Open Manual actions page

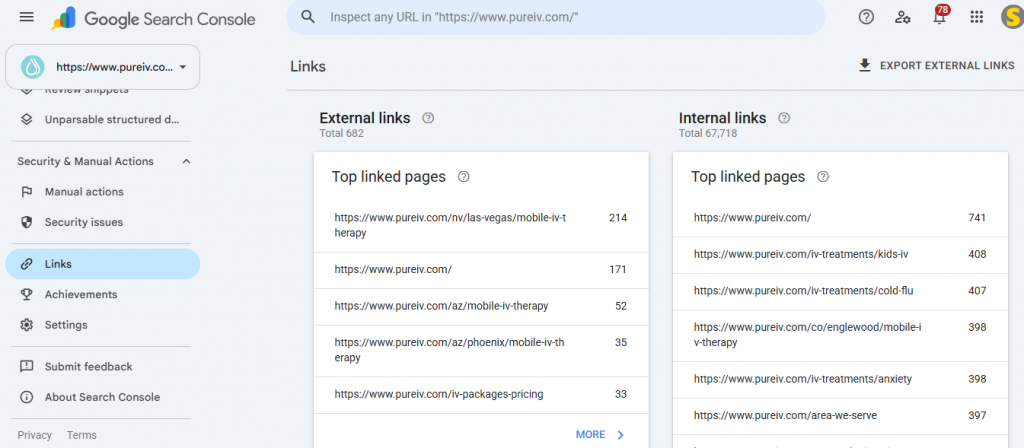click(x=103, y=192)
